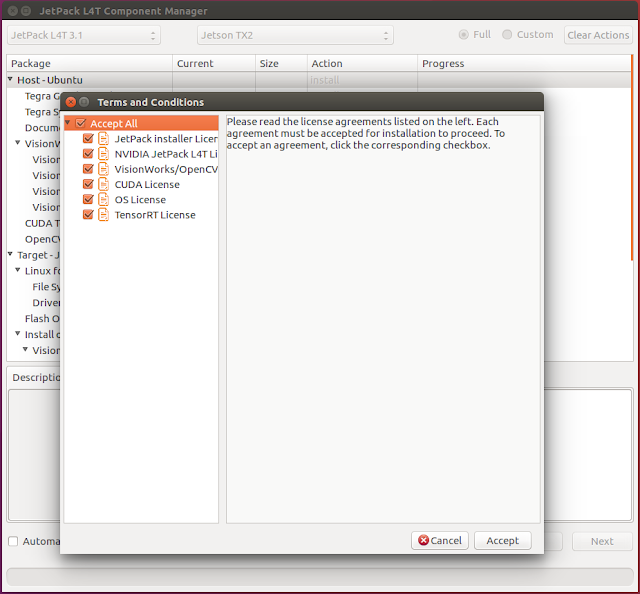Screen dimensions: 640x594
Task: Collapse the Host - Ubuntu tree group
Action: click(10, 80)
